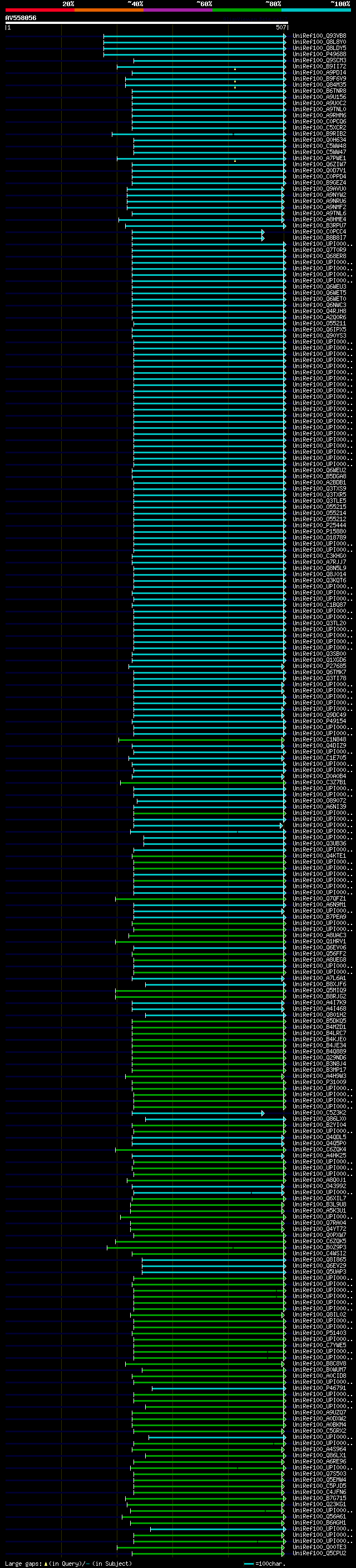The image size is (356, 1568).
Task: Select label UniRef100_A4S964
Action: pos(319,1450)
